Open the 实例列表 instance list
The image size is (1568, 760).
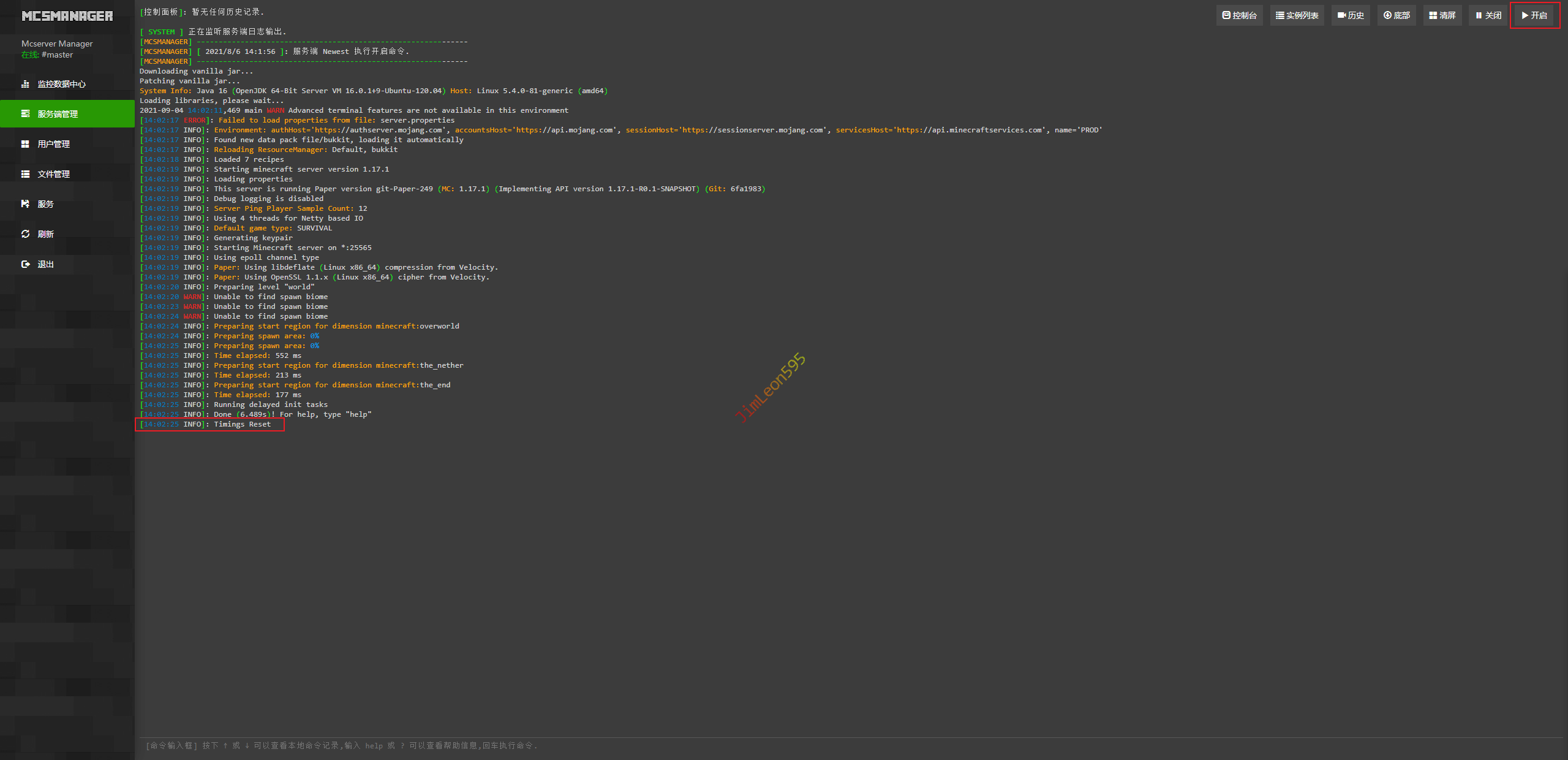(x=1297, y=15)
